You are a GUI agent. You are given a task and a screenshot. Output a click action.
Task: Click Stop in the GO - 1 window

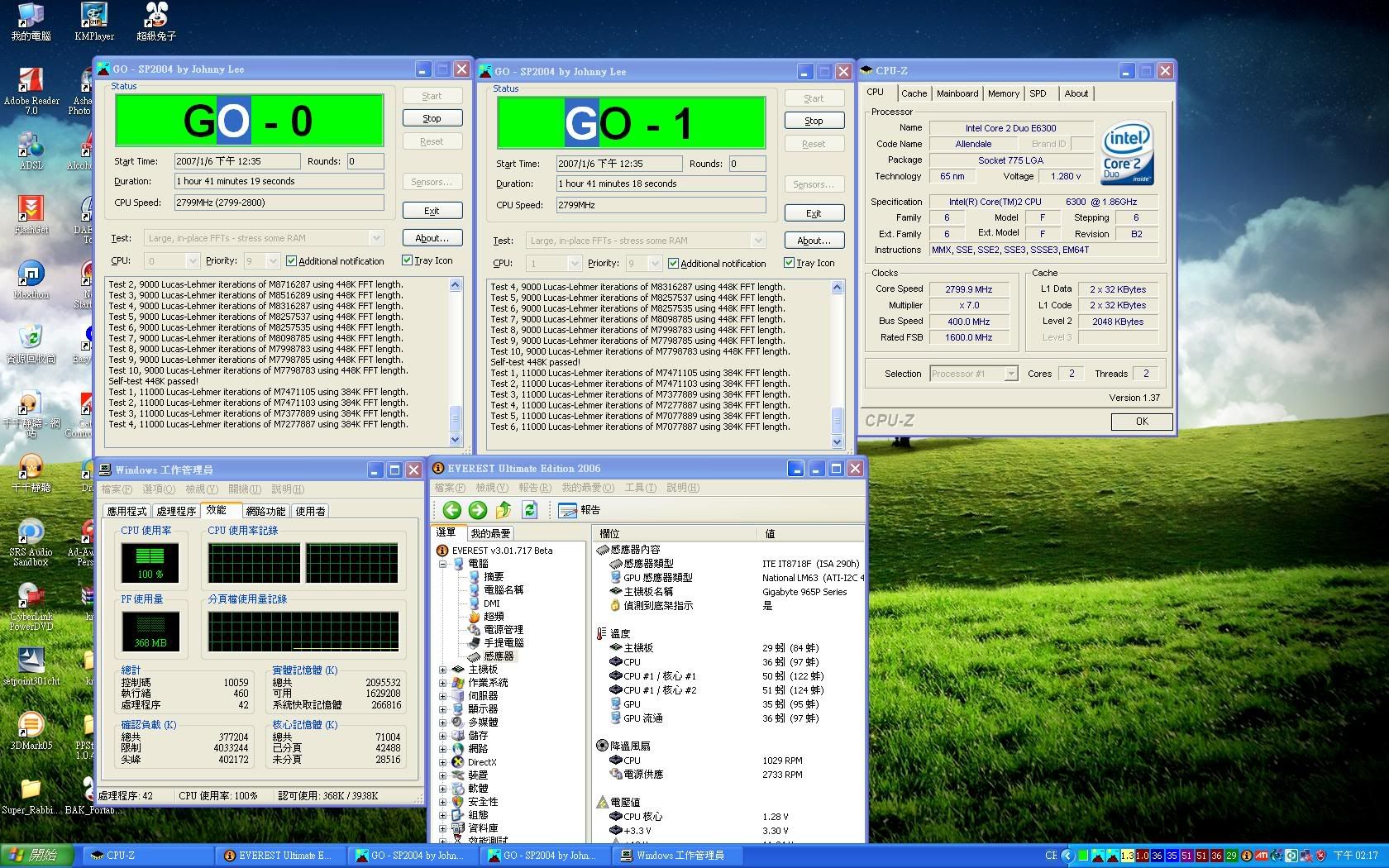[x=814, y=121]
